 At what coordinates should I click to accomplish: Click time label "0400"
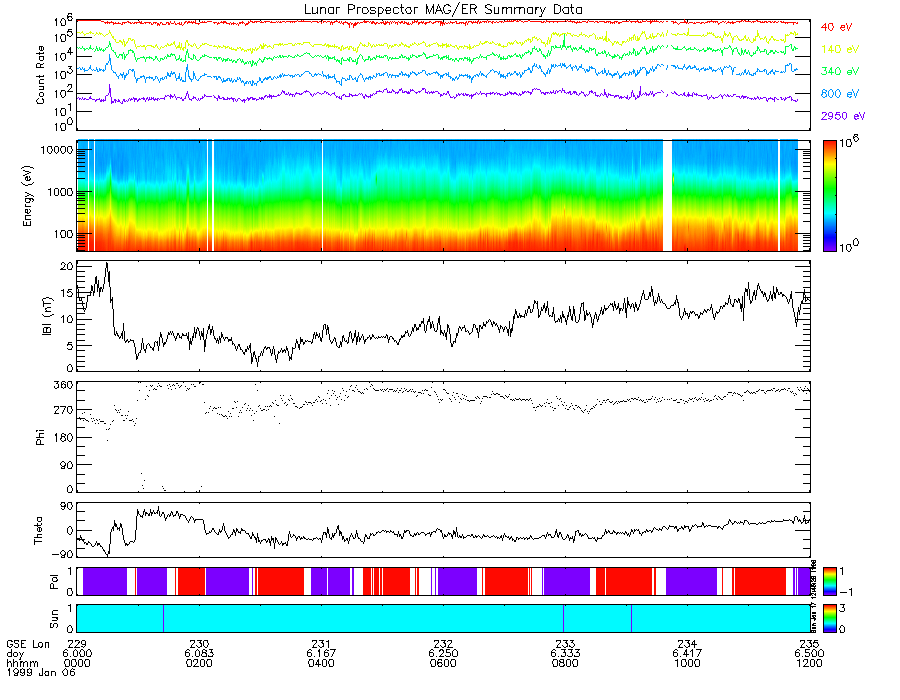pyautogui.click(x=321, y=663)
